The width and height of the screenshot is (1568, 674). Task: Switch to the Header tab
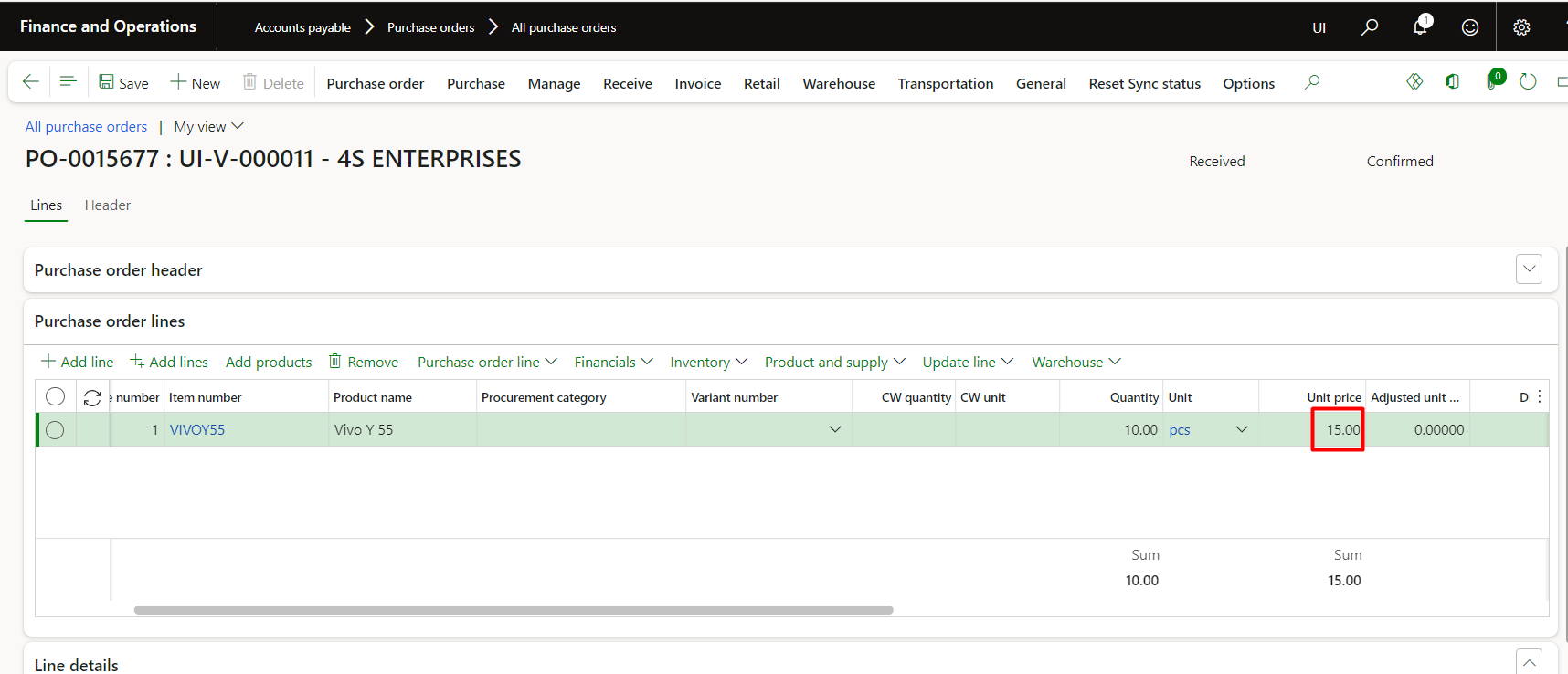(x=108, y=205)
